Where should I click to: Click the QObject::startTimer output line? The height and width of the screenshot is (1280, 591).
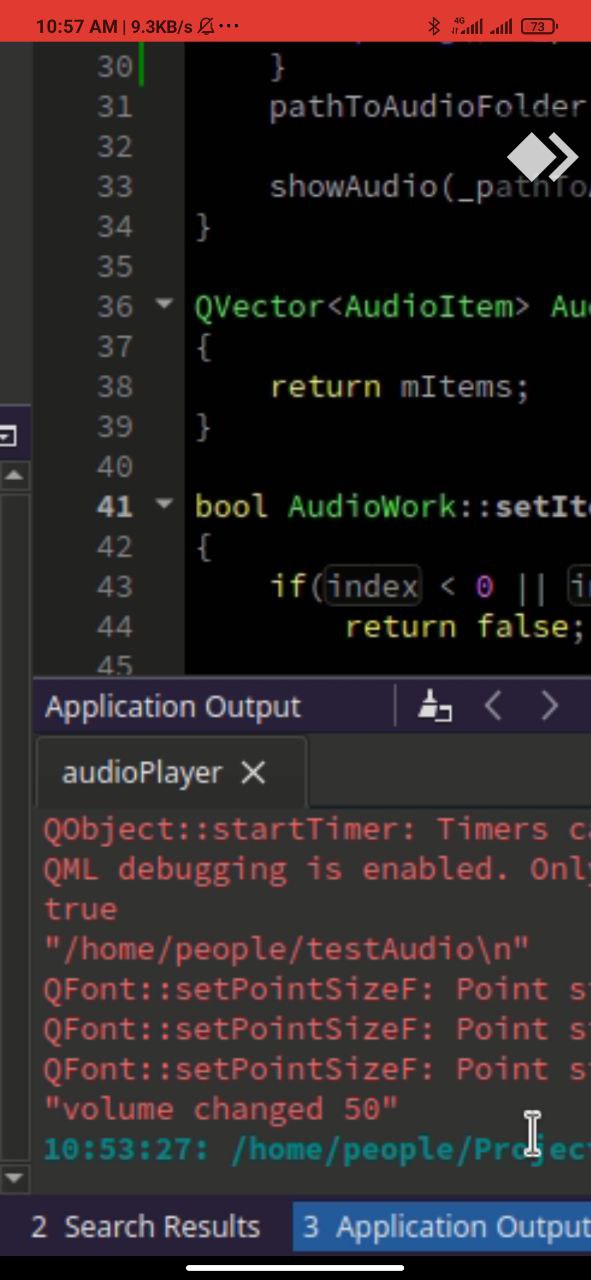[317, 829]
